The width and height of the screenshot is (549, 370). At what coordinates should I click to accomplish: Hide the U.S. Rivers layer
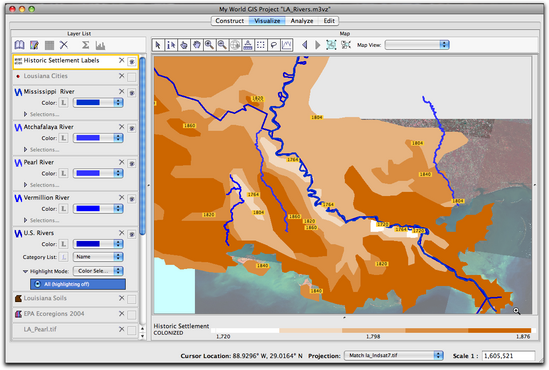[132, 234]
